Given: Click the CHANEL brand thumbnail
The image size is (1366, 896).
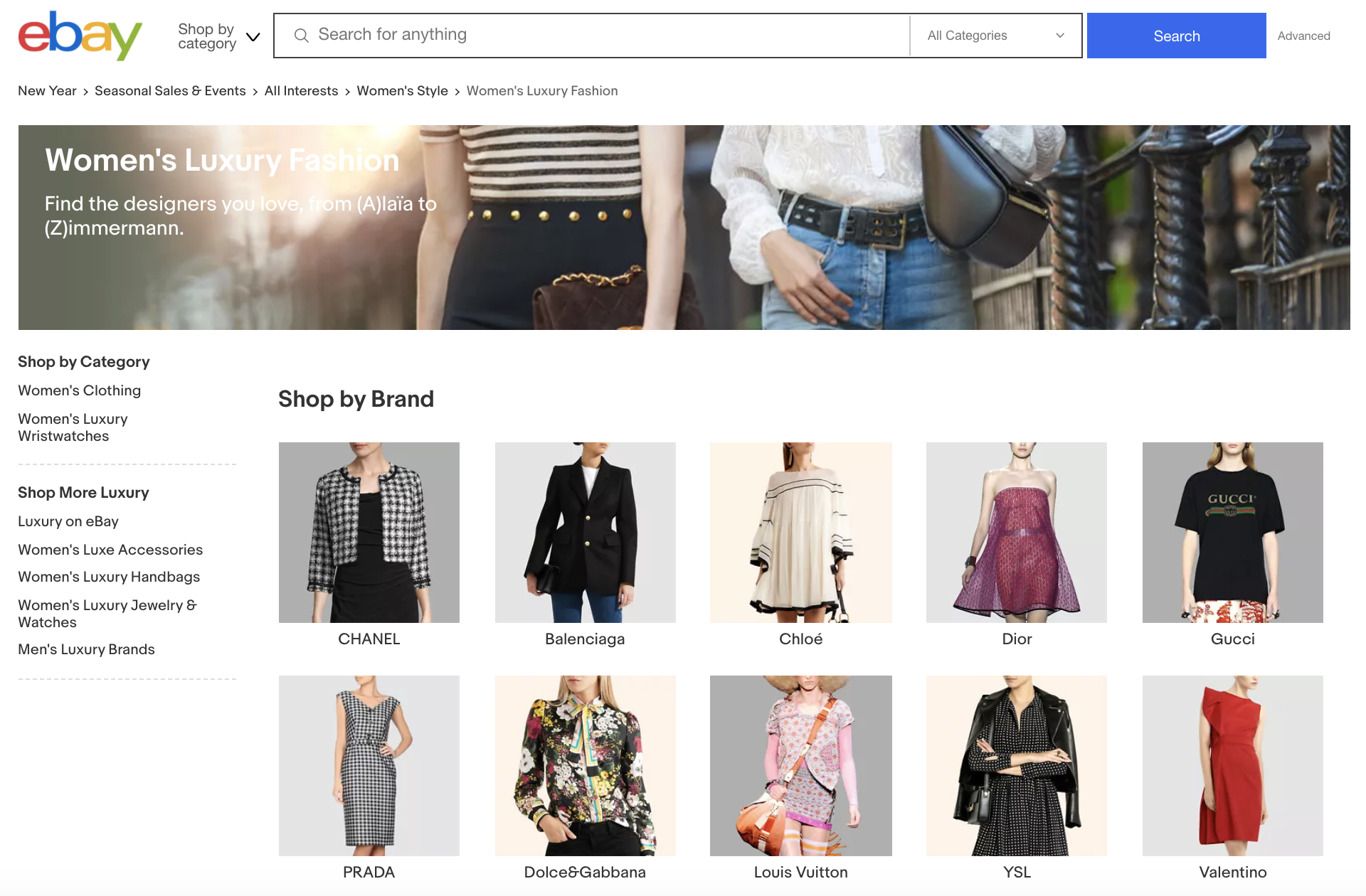Looking at the screenshot, I should 369,531.
